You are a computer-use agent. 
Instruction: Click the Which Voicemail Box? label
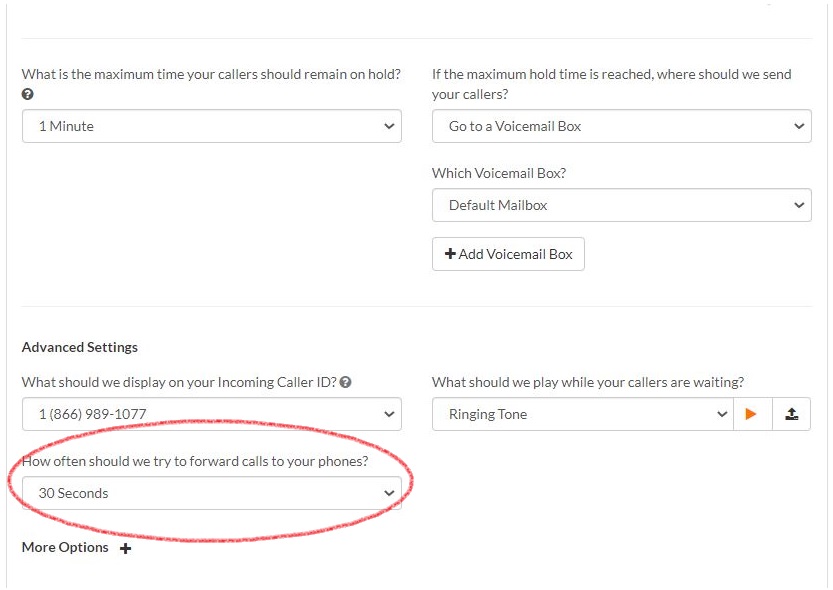coord(499,173)
